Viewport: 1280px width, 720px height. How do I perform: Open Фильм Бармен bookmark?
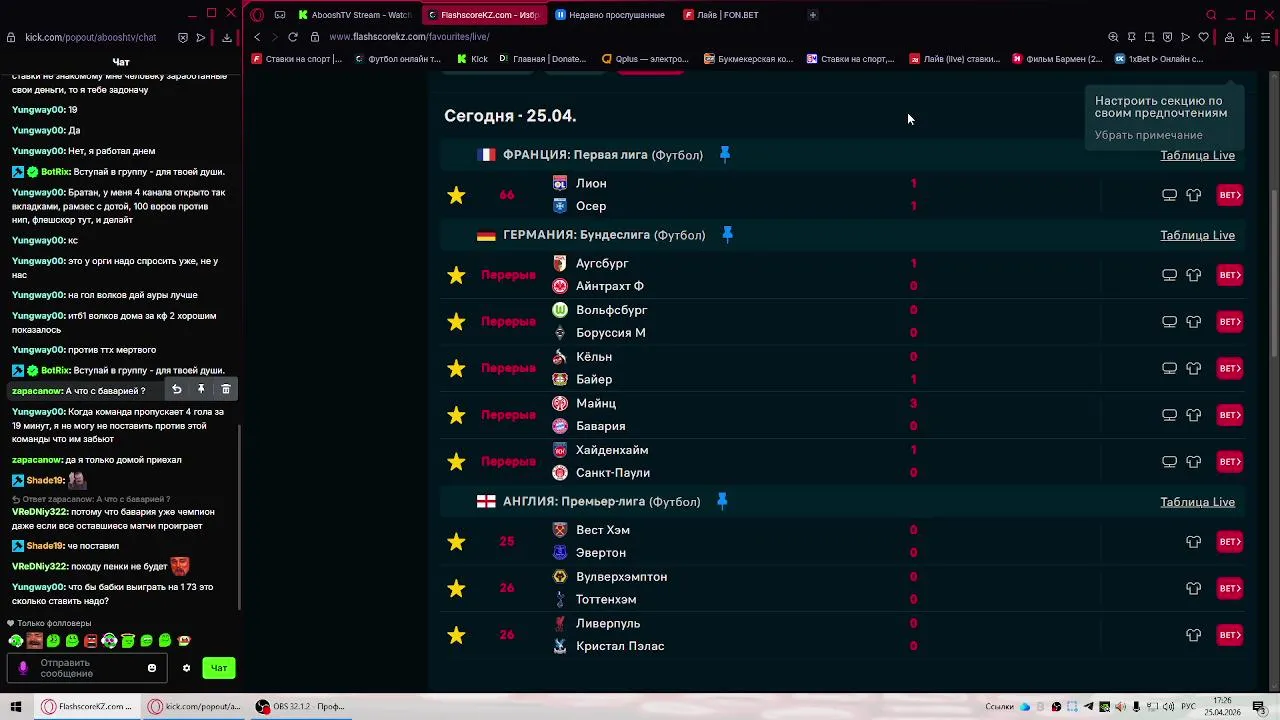(x=1057, y=59)
